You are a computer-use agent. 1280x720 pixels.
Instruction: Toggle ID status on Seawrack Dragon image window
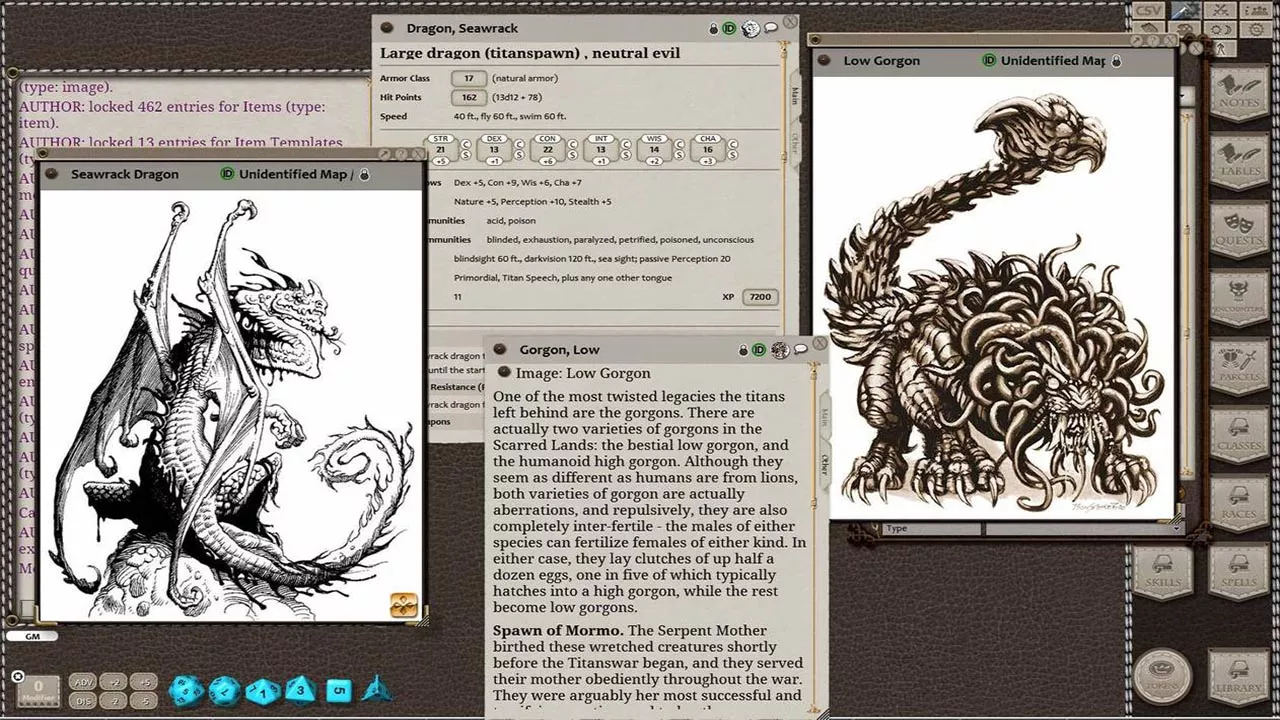pyautogui.click(x=227, y=174)
